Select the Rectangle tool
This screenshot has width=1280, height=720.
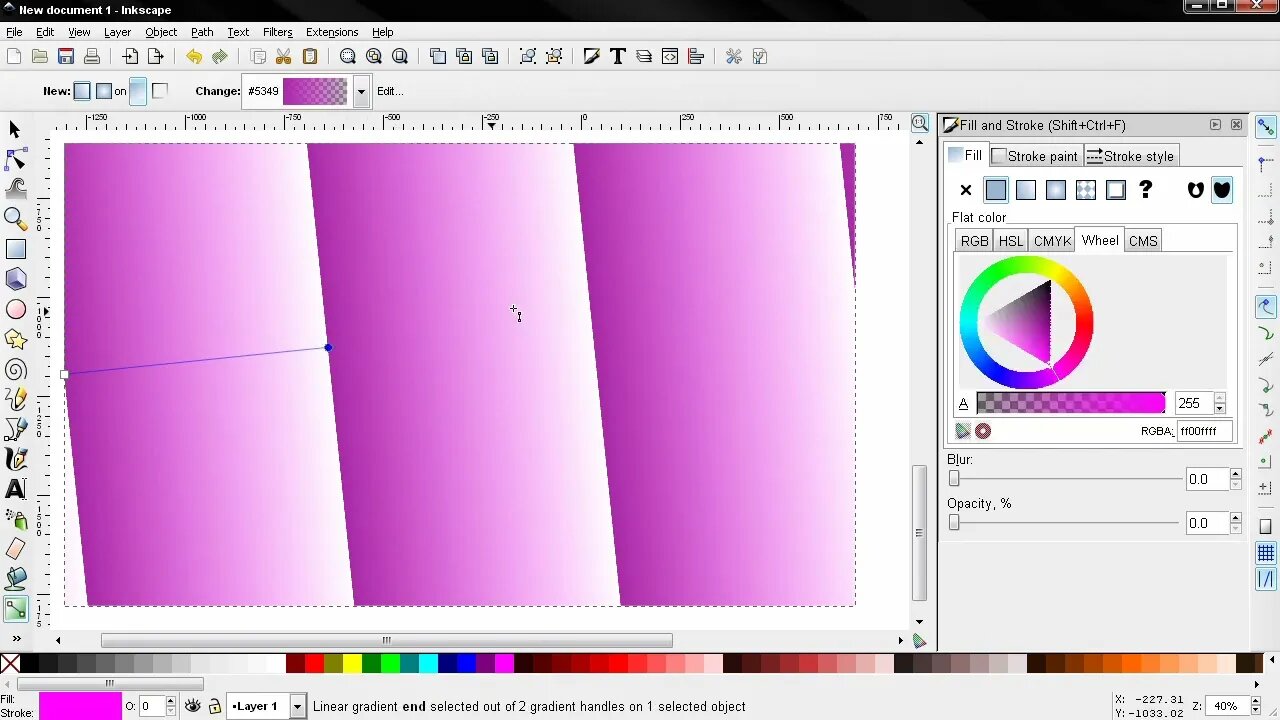click(x=15, y=249)
